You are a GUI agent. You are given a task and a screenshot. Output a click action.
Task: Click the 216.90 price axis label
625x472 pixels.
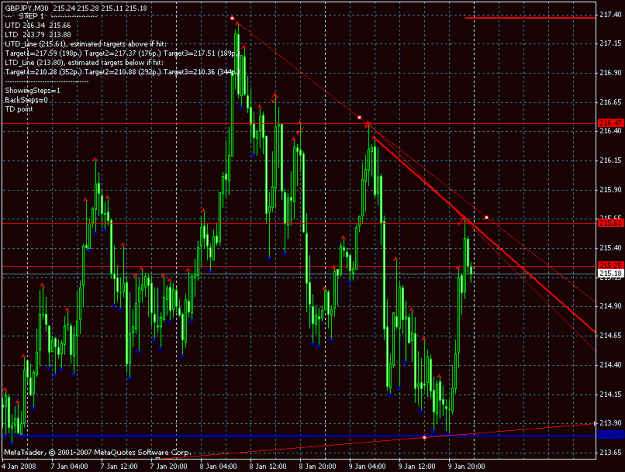pyautogui.click(x=610, y=73)
